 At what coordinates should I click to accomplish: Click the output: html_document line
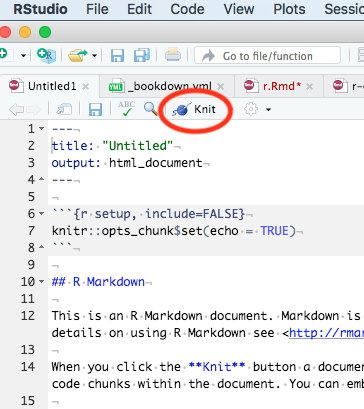click(127, 163)
